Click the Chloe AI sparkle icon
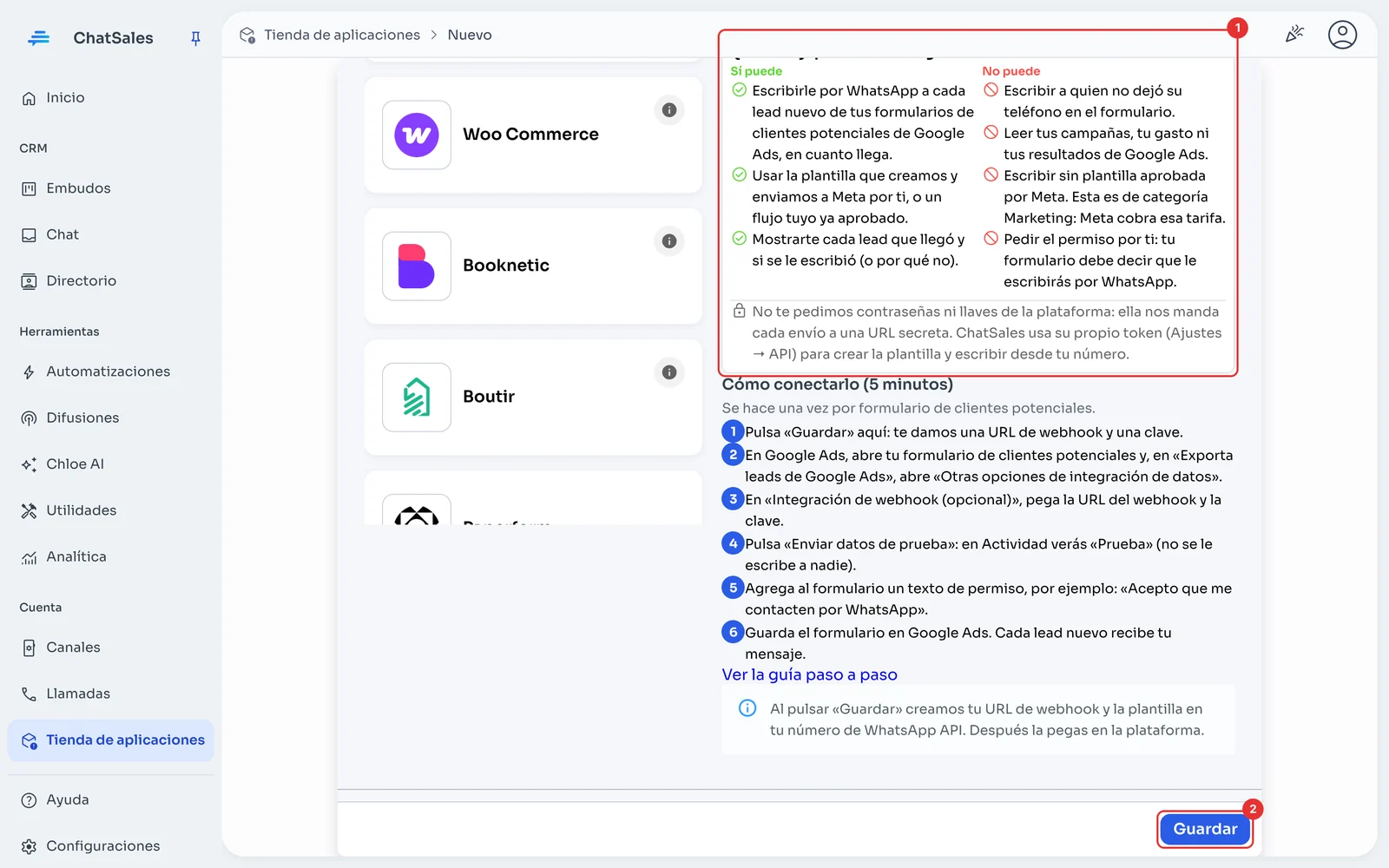This screenshot has height=868, width=1389. coord(29,464)
